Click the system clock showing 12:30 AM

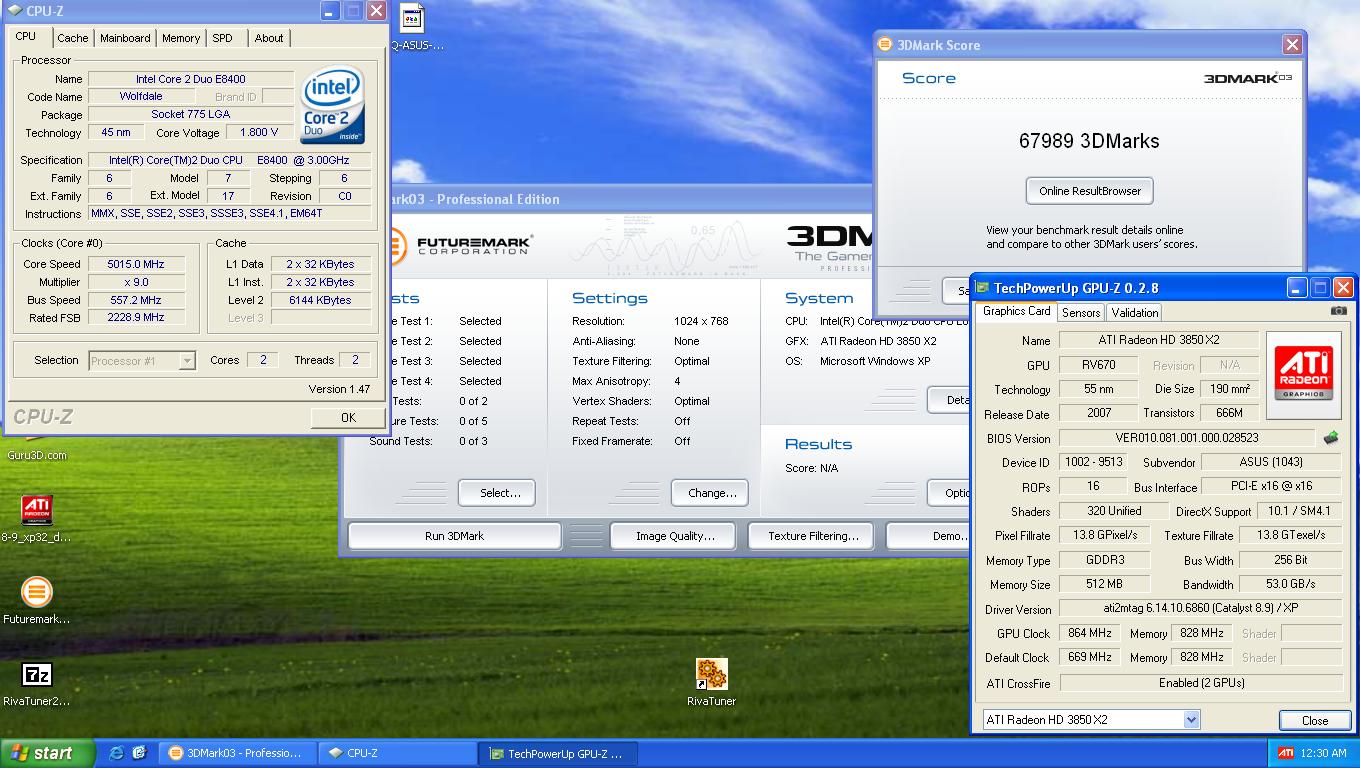pyautogui.click(x=1324, y=753)
